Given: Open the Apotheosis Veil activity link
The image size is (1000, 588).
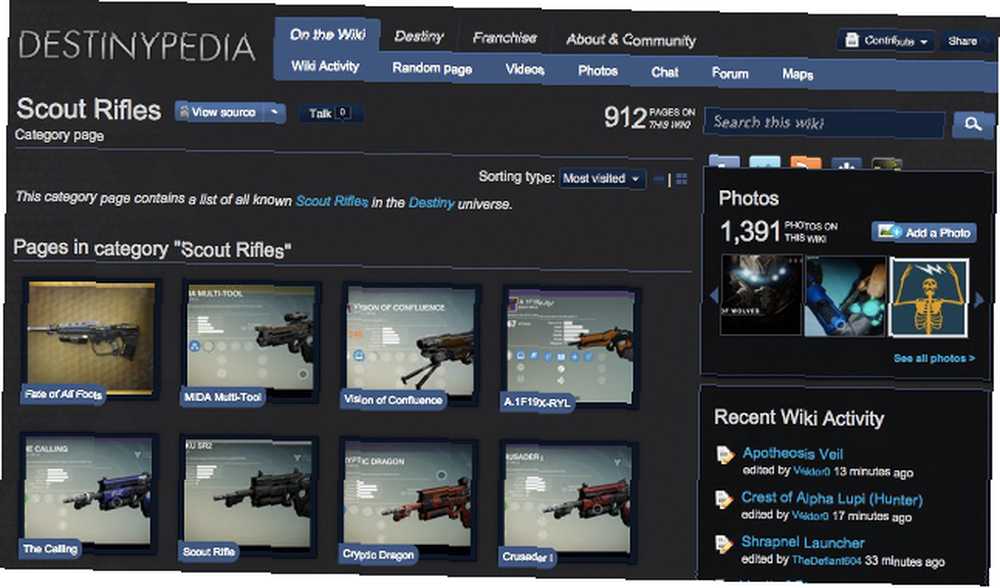Looking at the screenshot, I should click(x=792, y=453).
